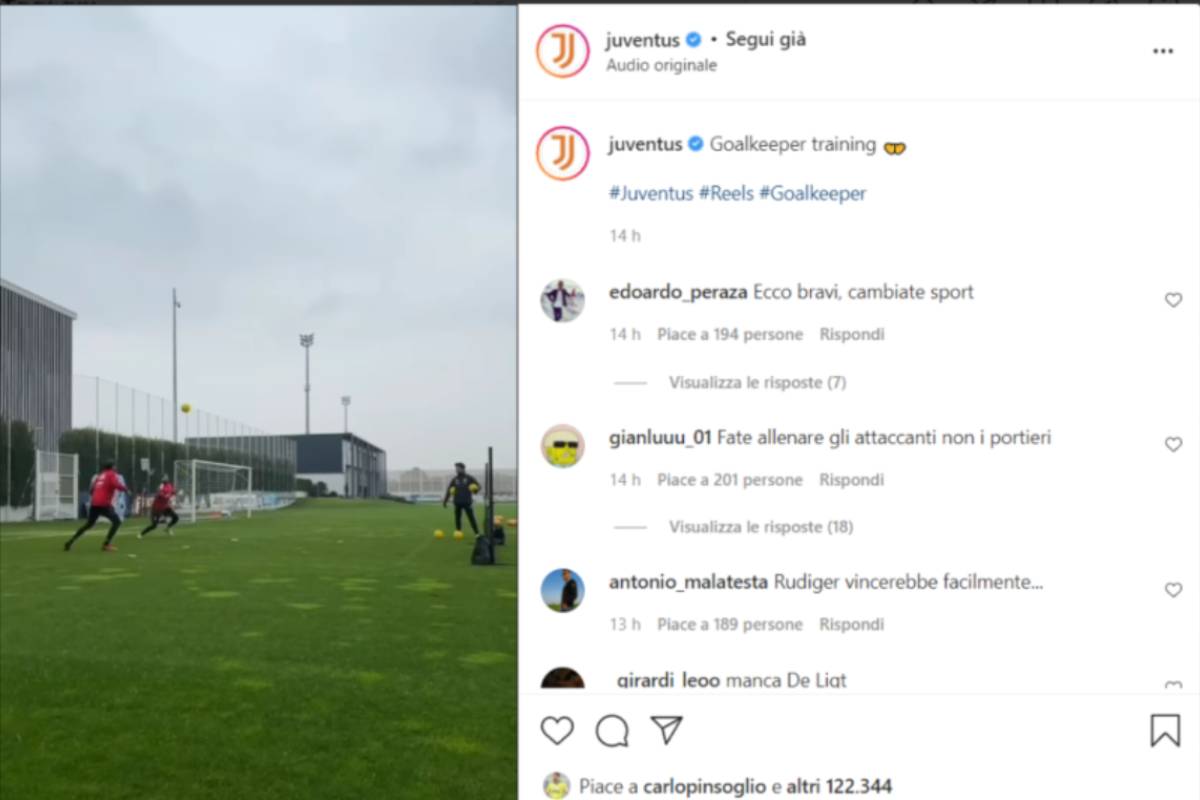Open gianluuu_01's avatar picture

point(562,446)
